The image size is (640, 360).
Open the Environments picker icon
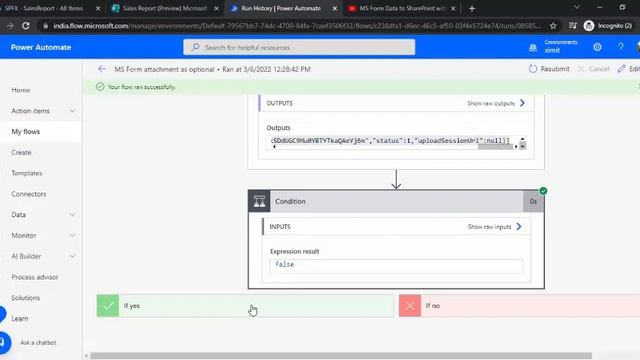(533, 48)
